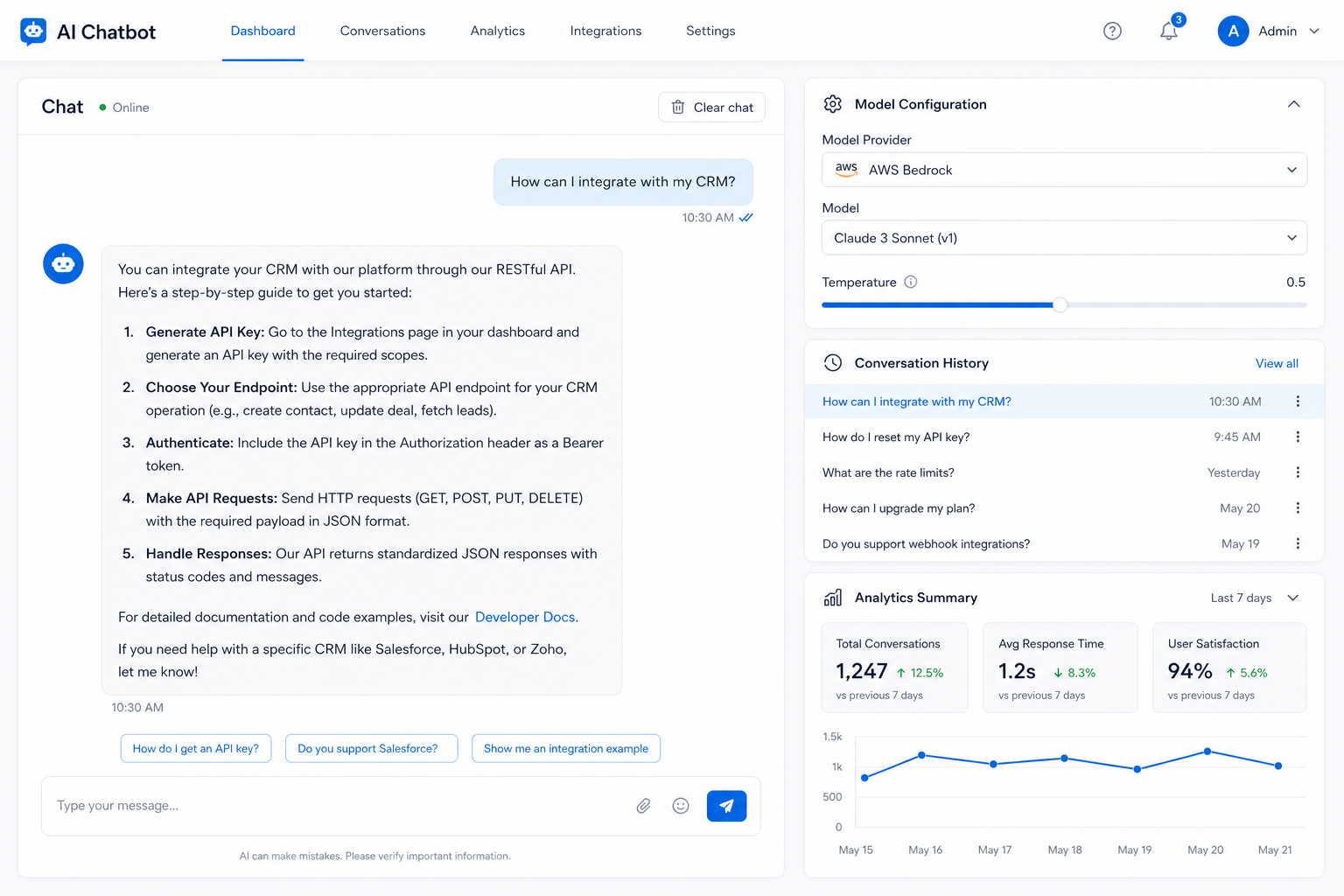Open options for webhook integrations conversation

[1298, 543]
